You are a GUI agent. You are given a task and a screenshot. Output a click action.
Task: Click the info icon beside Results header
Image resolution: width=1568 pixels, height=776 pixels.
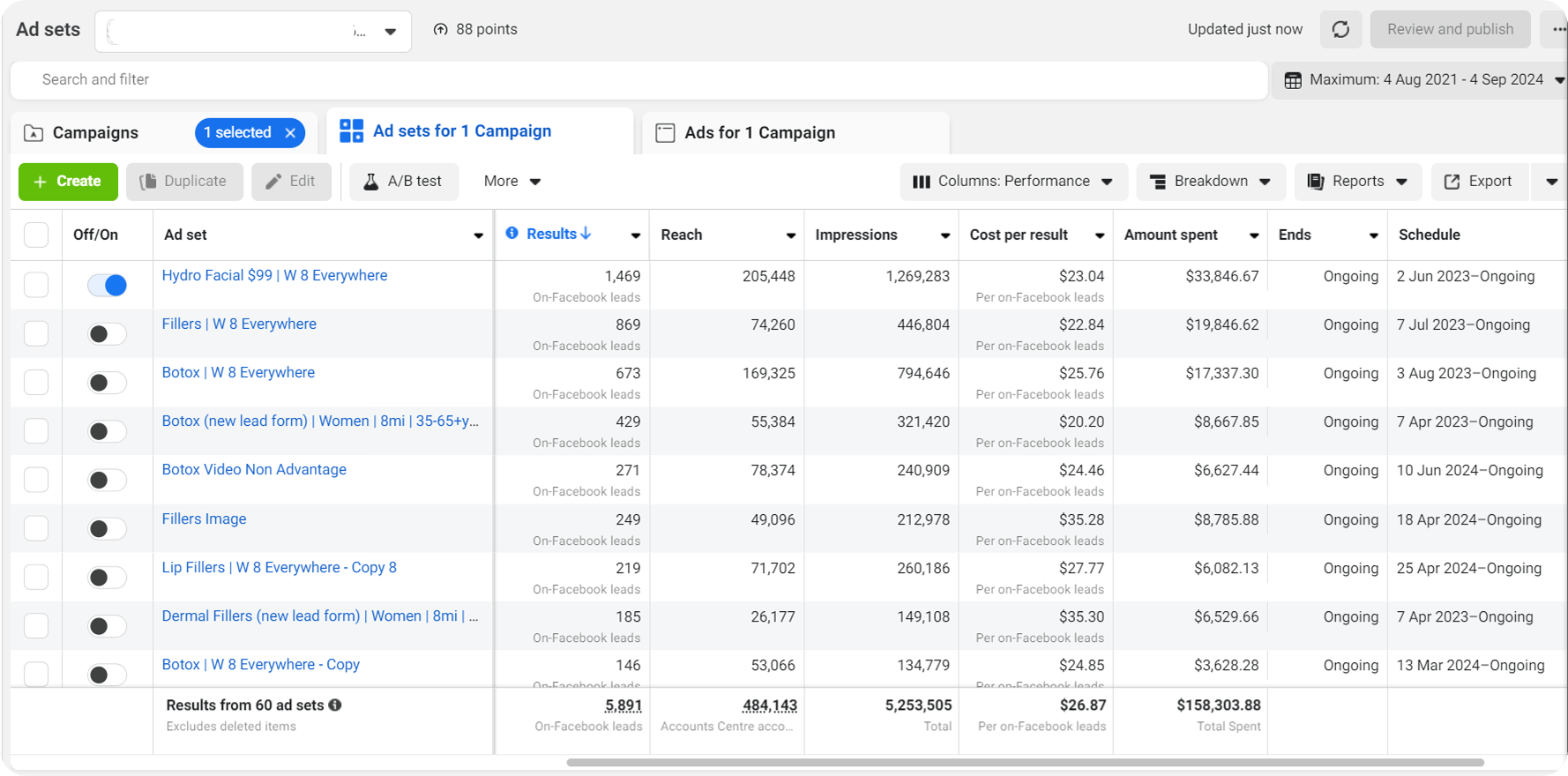[511, 234]
